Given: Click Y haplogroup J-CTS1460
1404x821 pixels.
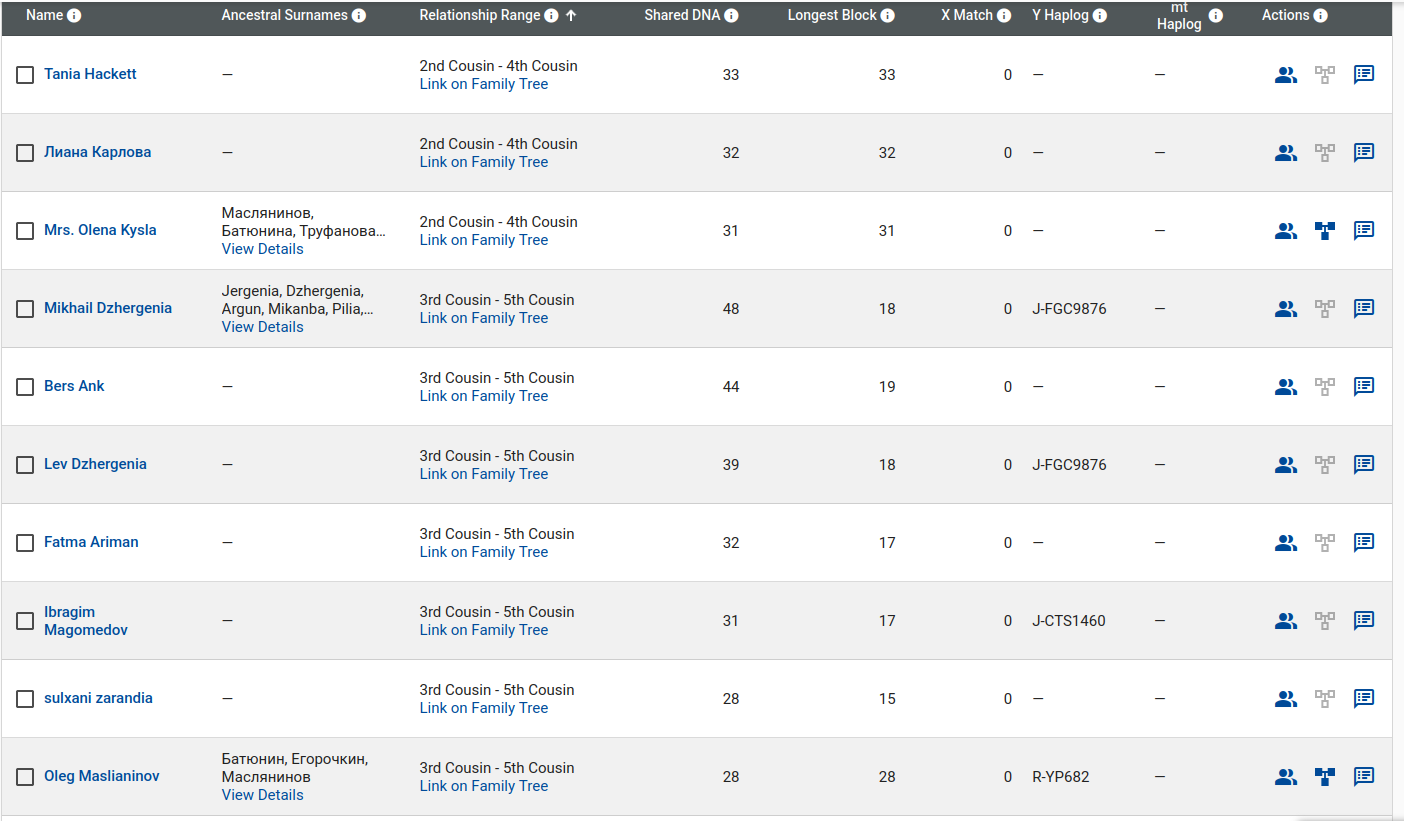Looking at the screenshot, I should [x=1069, y=621].
